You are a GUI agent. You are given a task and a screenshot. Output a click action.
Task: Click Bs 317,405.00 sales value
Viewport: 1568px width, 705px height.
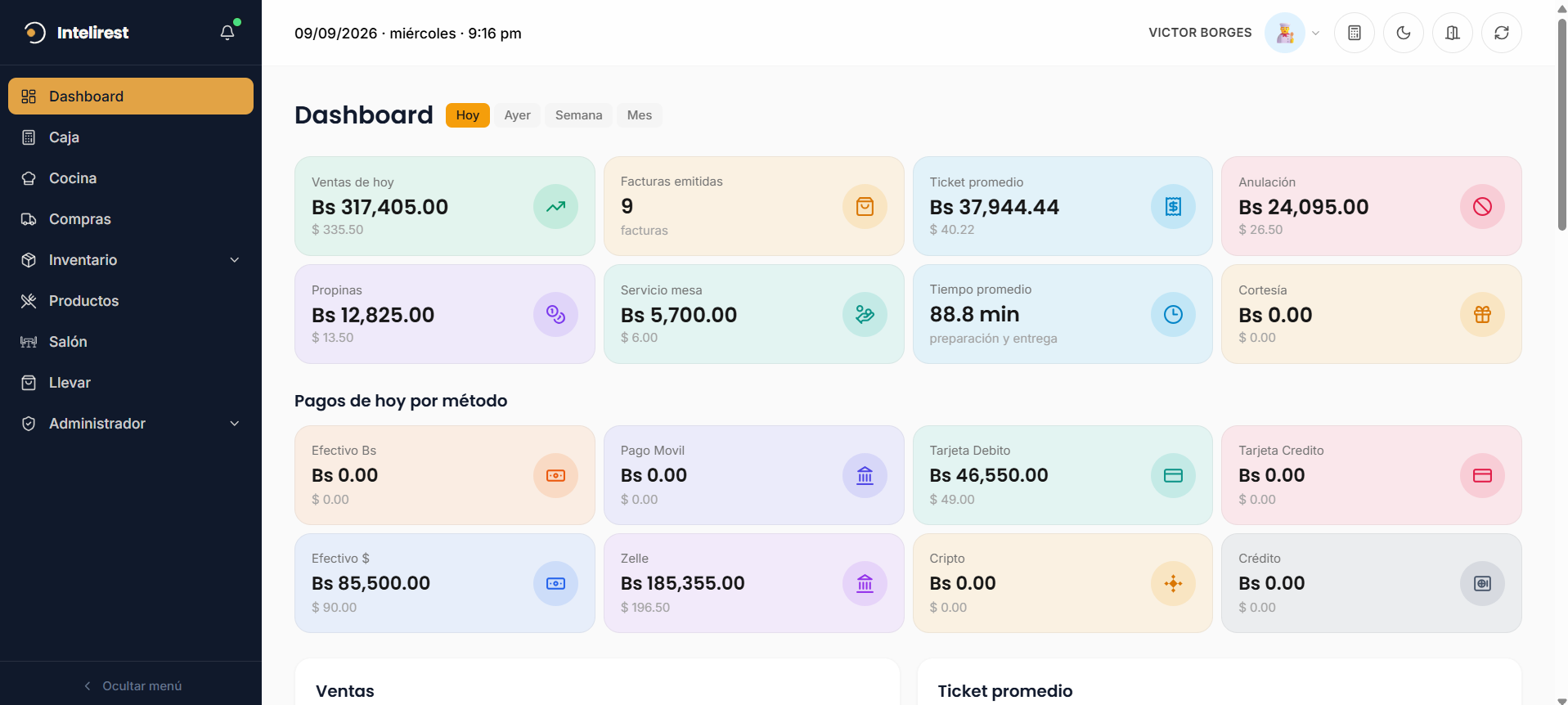pos(380,207)
